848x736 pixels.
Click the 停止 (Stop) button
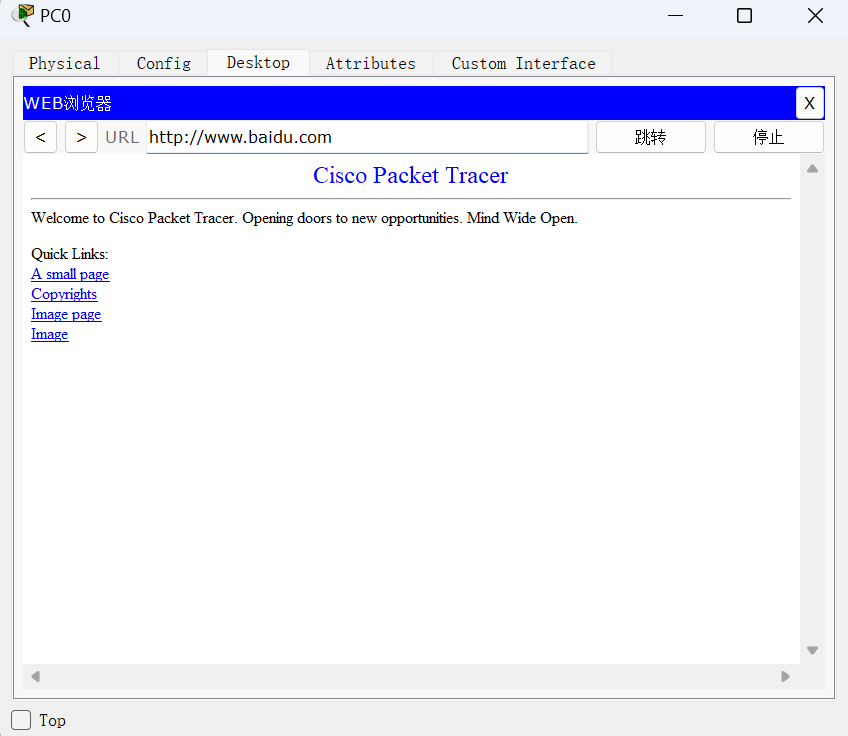768,137
